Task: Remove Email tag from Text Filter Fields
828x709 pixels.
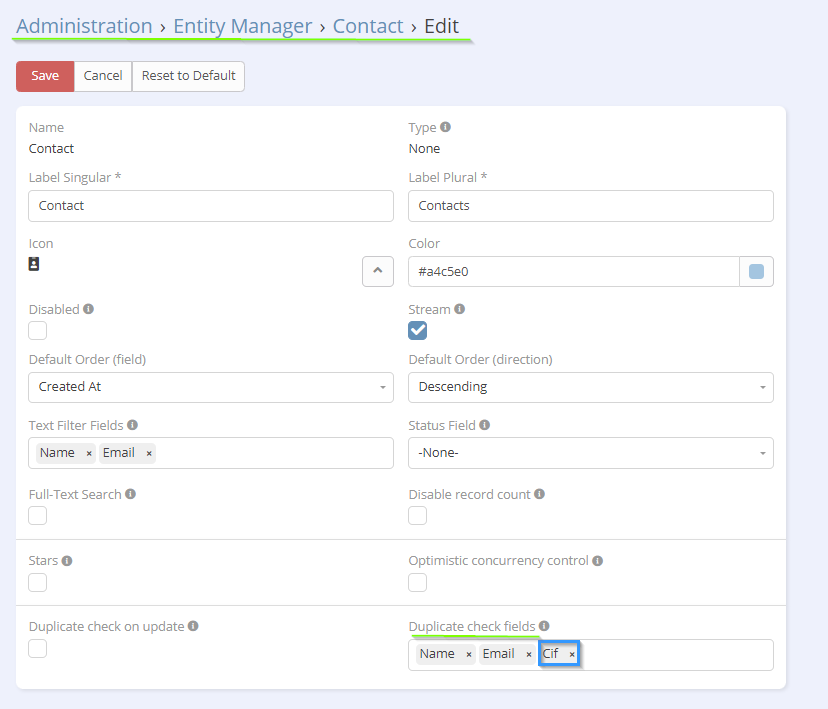Action: [x=149, y=453]
